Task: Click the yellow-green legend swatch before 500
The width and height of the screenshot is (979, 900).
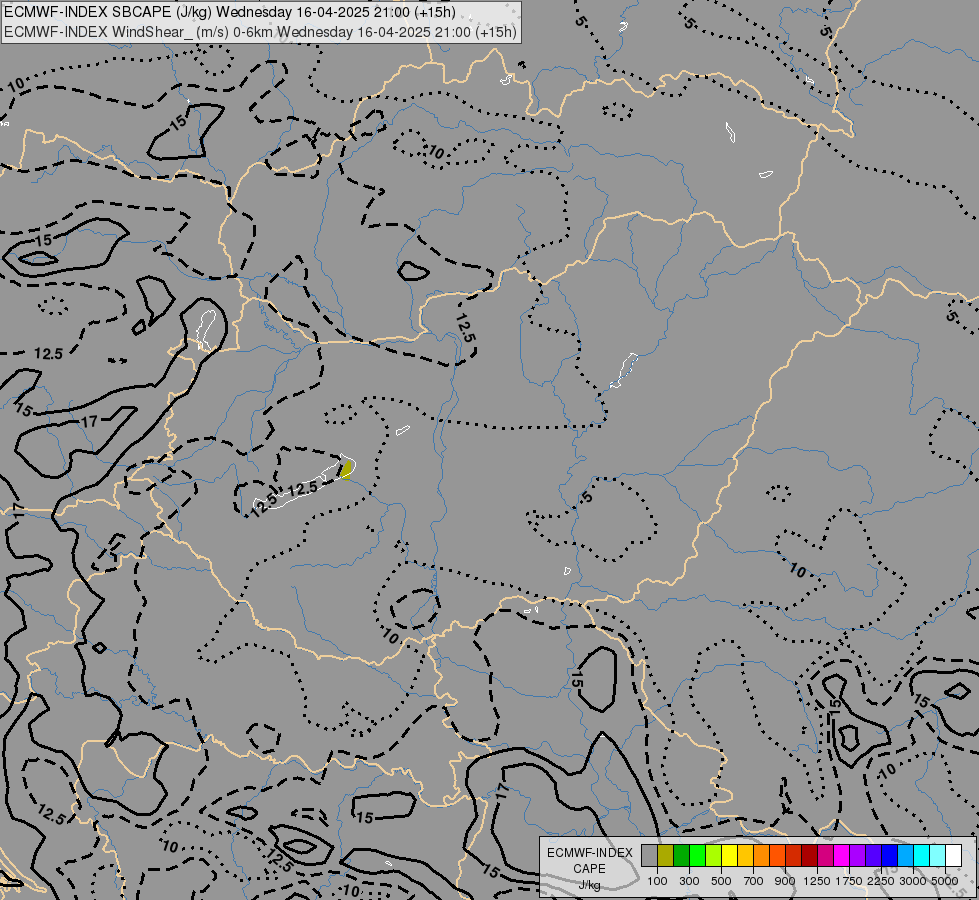Action: (713, 855)
